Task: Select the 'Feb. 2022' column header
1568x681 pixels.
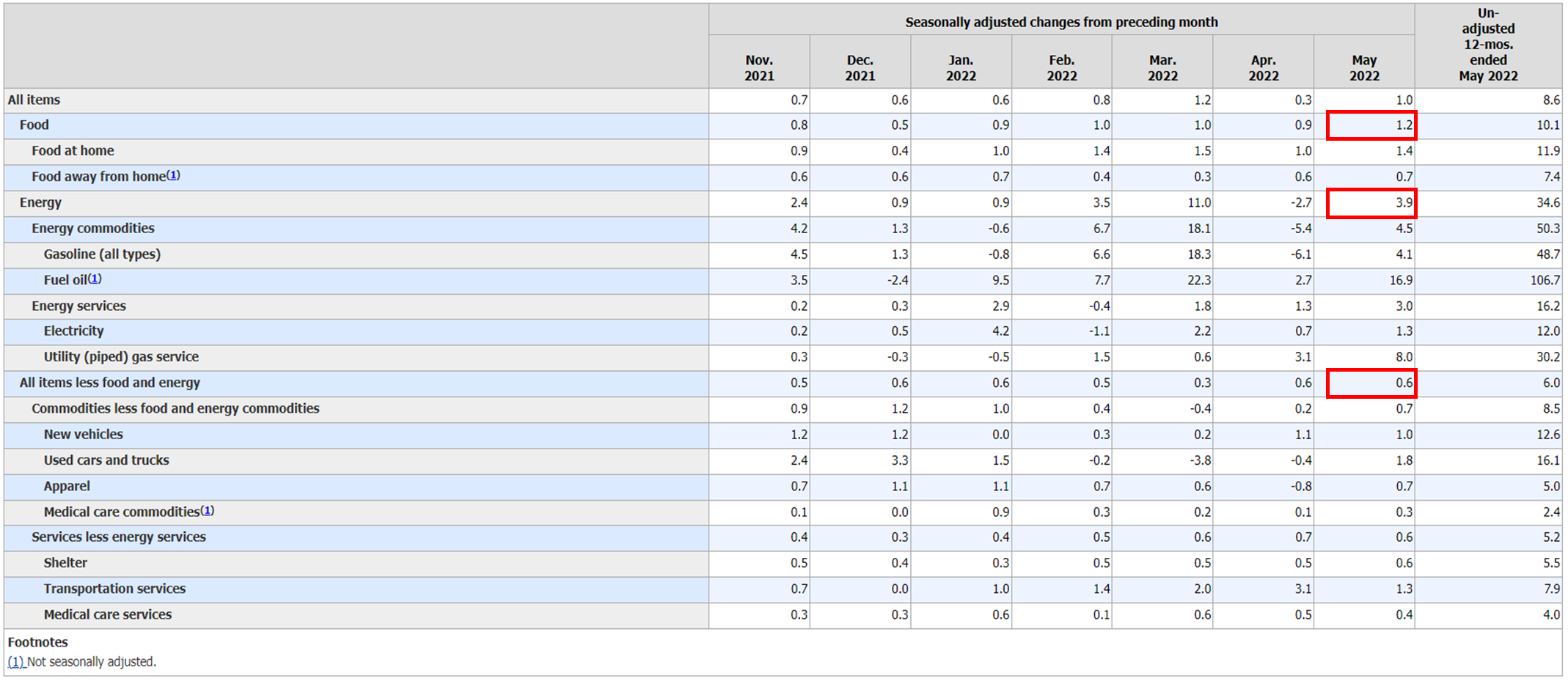Action: pos(1062,67)
